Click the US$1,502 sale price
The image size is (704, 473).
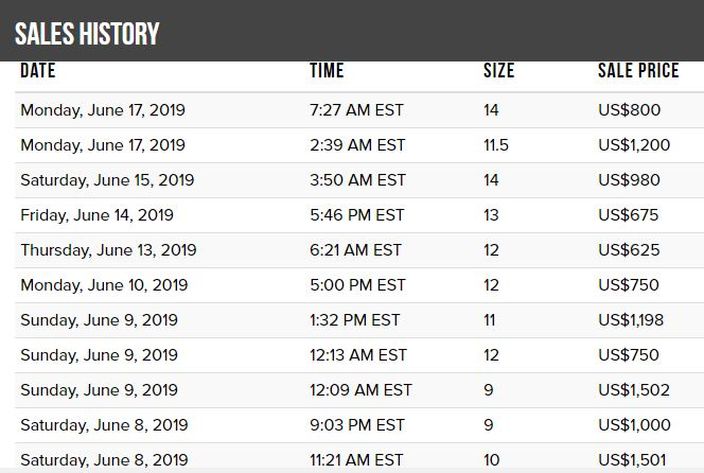click(x=634, y=390)
